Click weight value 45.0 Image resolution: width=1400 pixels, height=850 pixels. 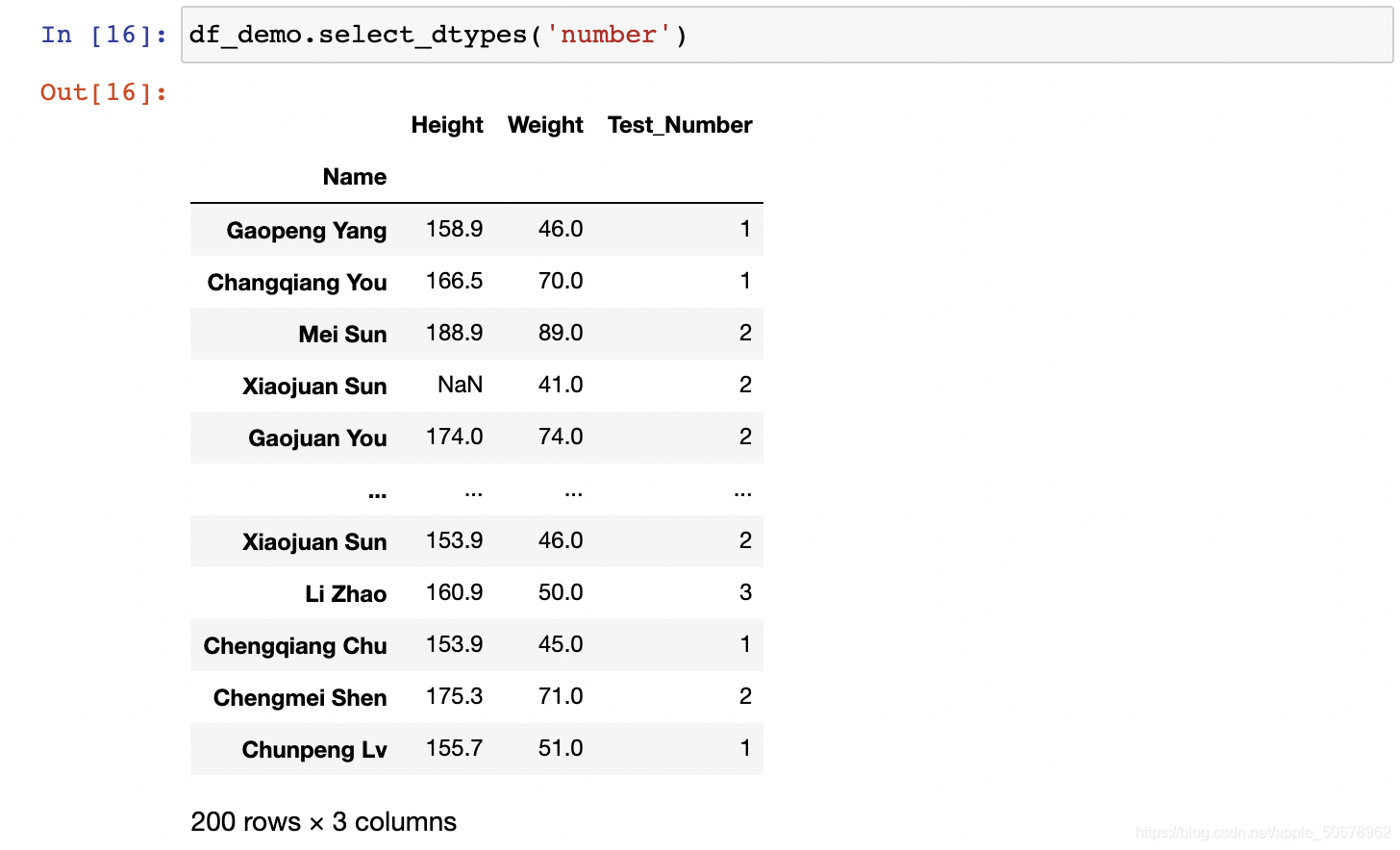point(561,644)
